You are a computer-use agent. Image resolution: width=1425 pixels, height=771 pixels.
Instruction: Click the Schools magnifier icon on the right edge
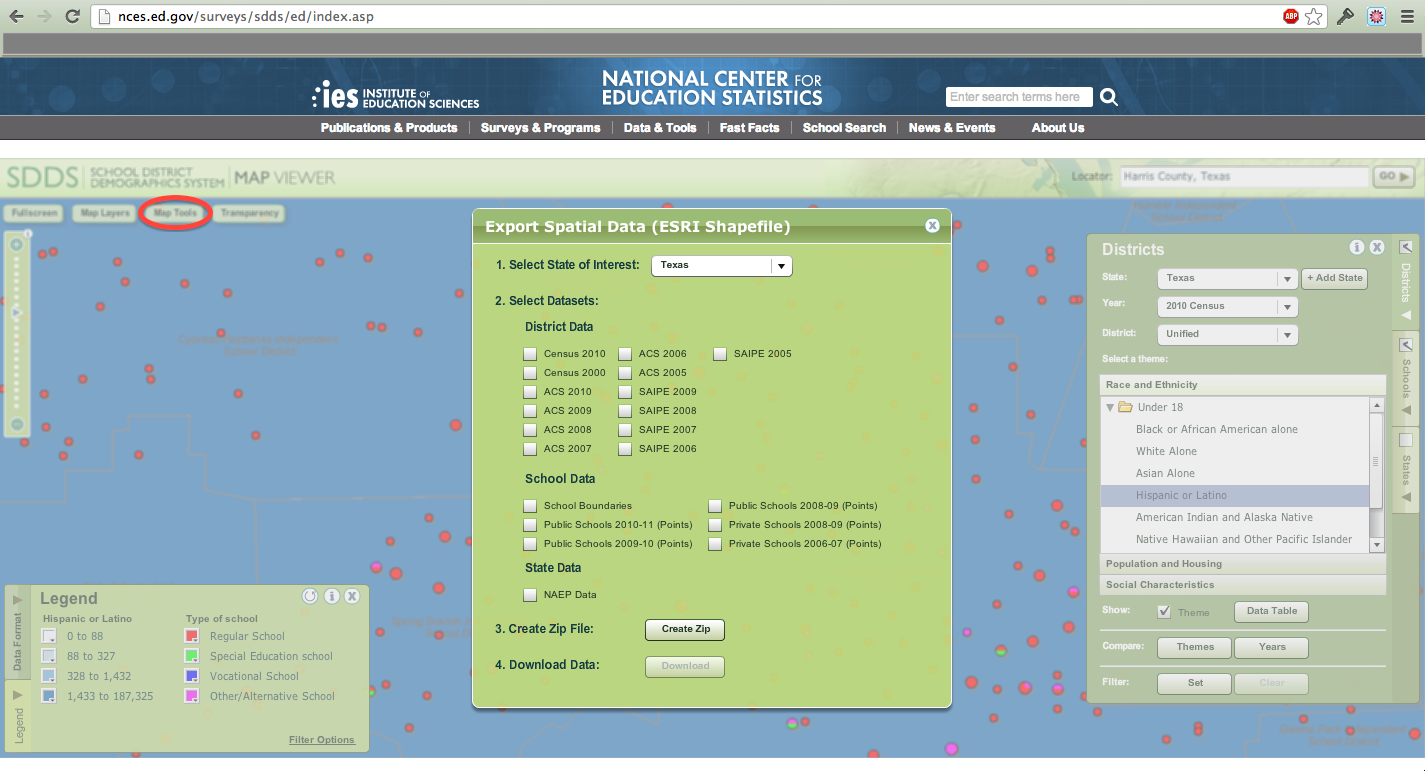(x=1405, y=345)
